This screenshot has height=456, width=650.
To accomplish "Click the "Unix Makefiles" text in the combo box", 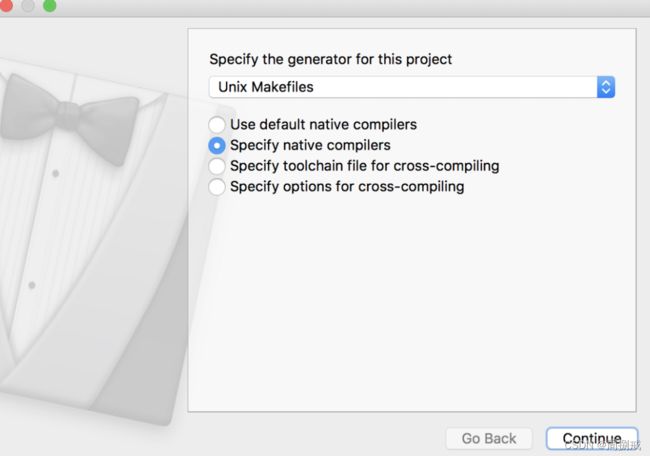I will 266,87.
